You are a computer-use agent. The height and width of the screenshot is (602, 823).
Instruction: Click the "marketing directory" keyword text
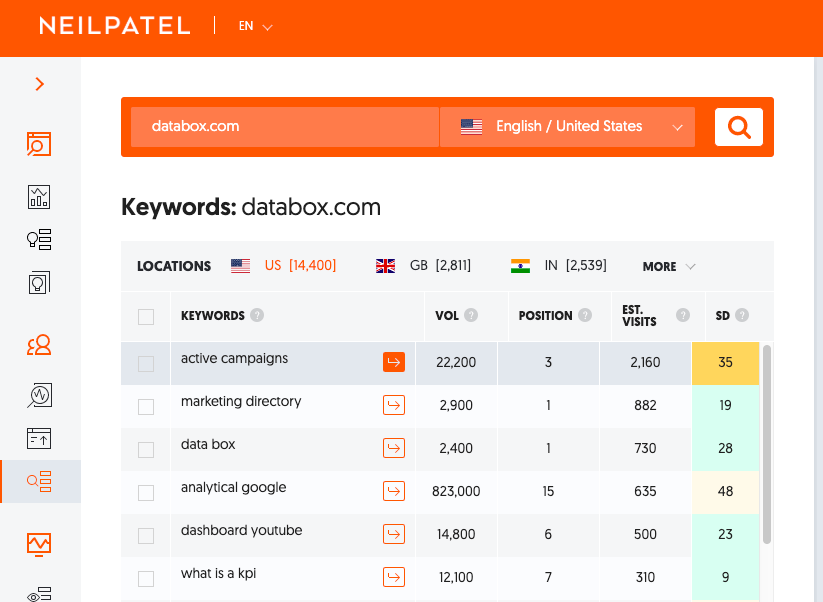(241, 402)
